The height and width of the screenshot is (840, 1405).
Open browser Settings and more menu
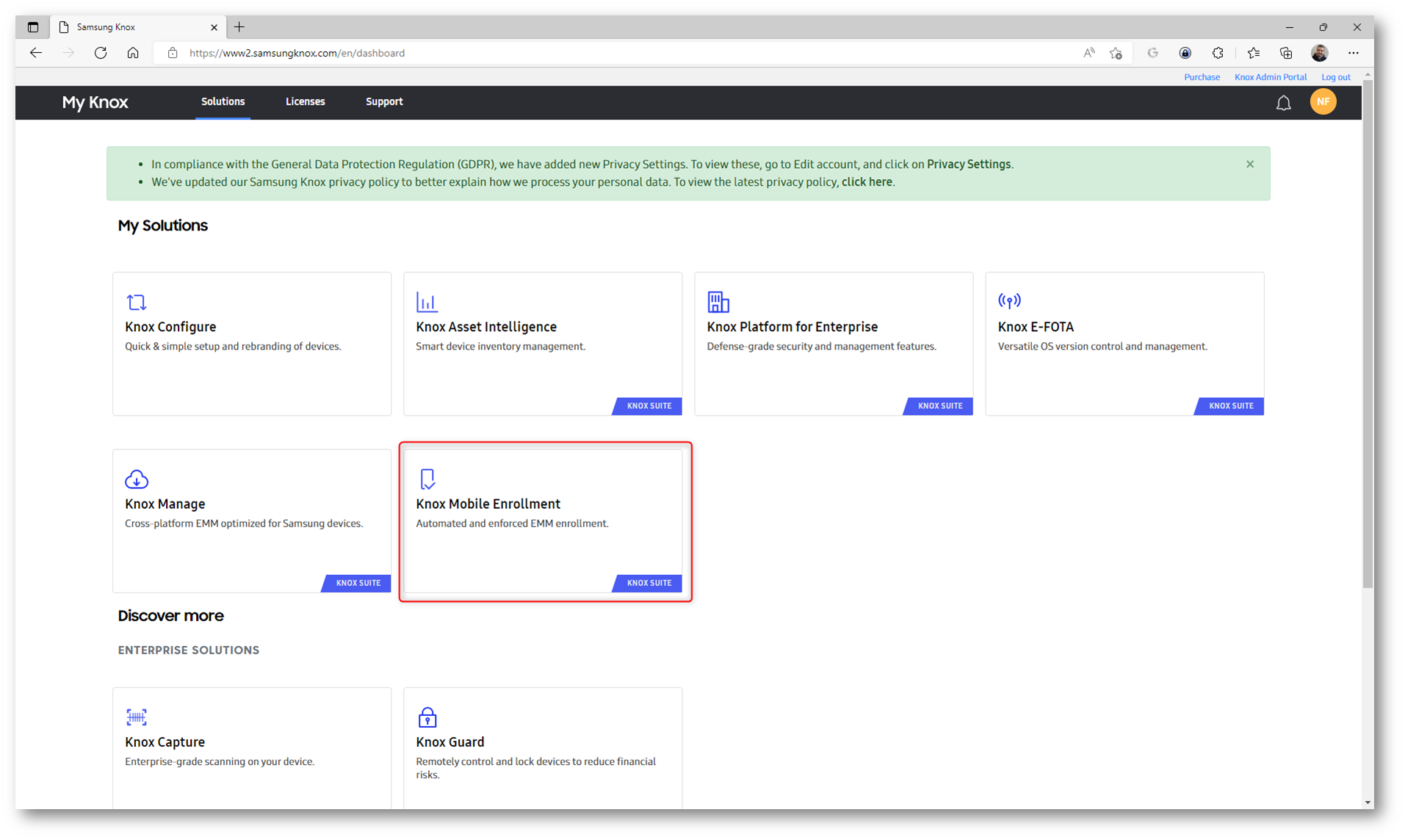(x=1353, y=53)
